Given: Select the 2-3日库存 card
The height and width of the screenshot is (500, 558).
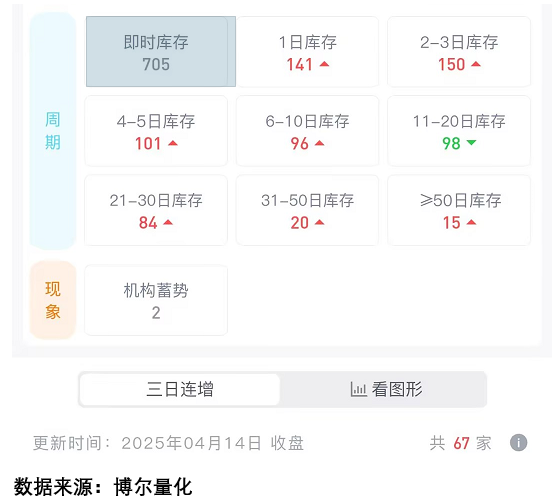Looking at the screenshot, I should tap(459, 52).
